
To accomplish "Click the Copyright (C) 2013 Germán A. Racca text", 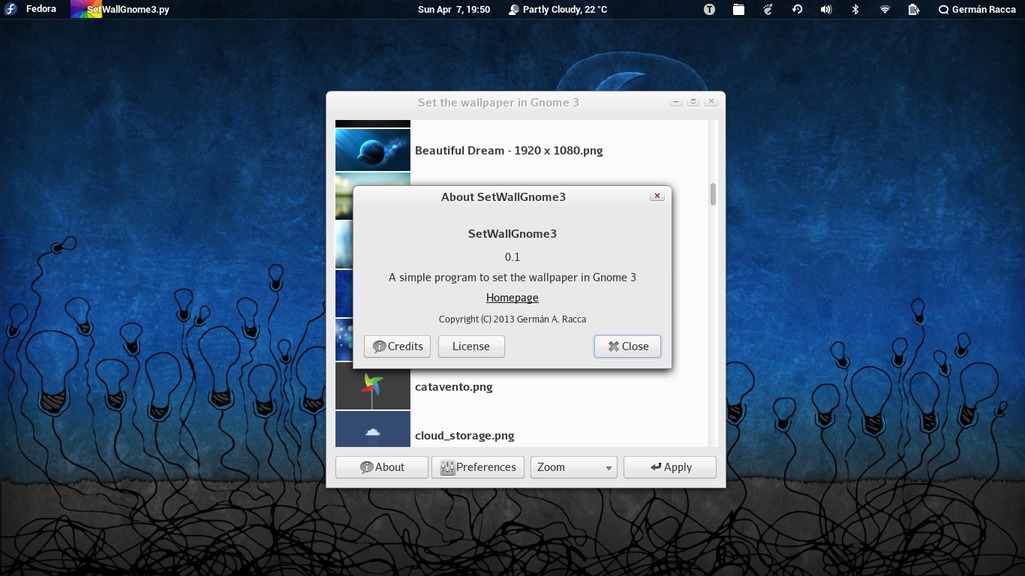I will point(512,319).
